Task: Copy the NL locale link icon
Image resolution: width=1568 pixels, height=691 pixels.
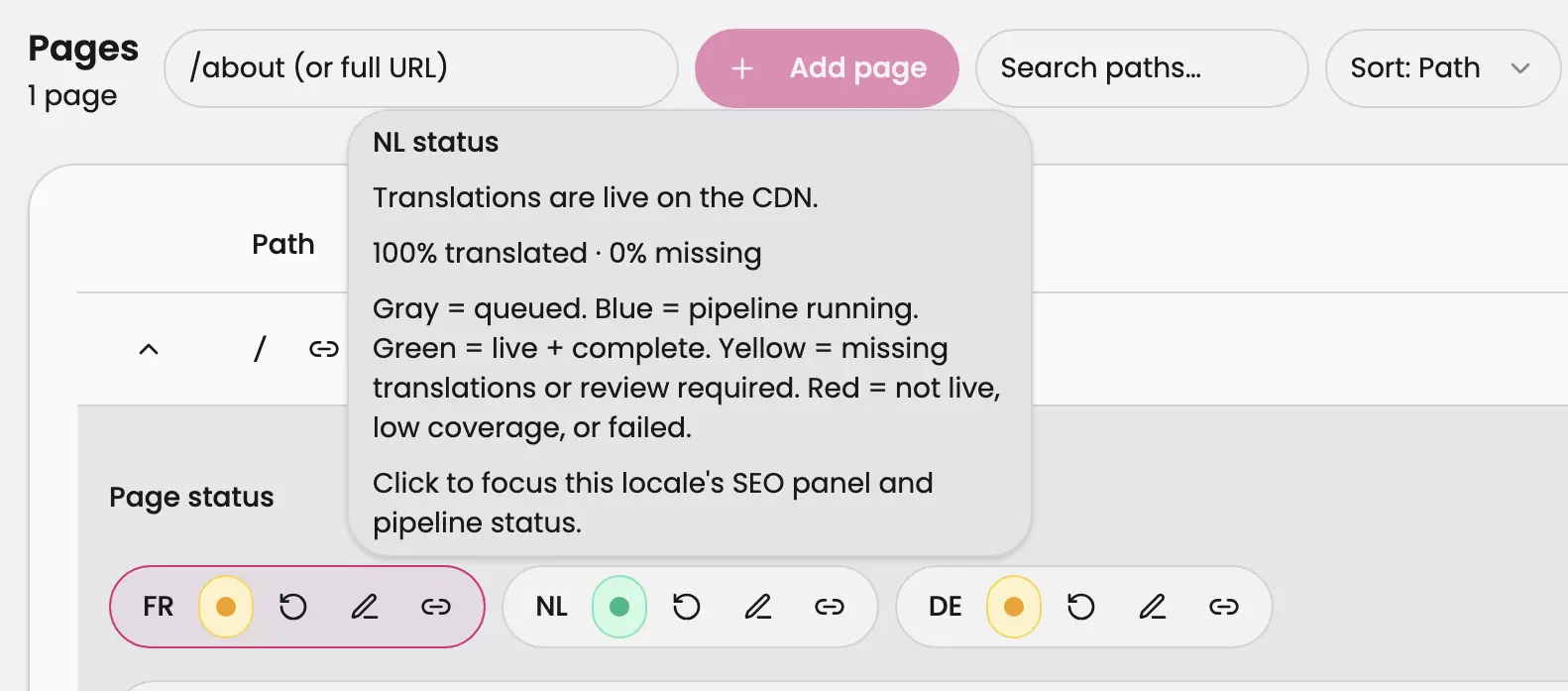Action: (830, 606)
